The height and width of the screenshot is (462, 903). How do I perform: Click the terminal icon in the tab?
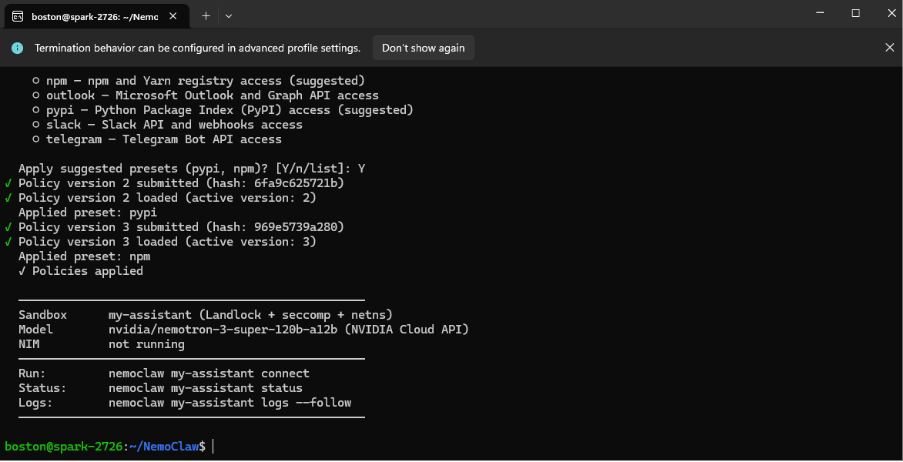pos(18,16)
